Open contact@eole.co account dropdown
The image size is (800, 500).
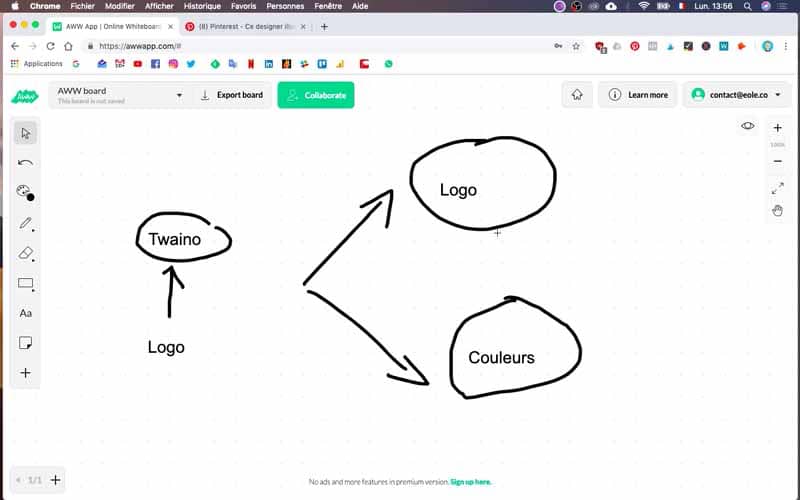pos(736,95)
